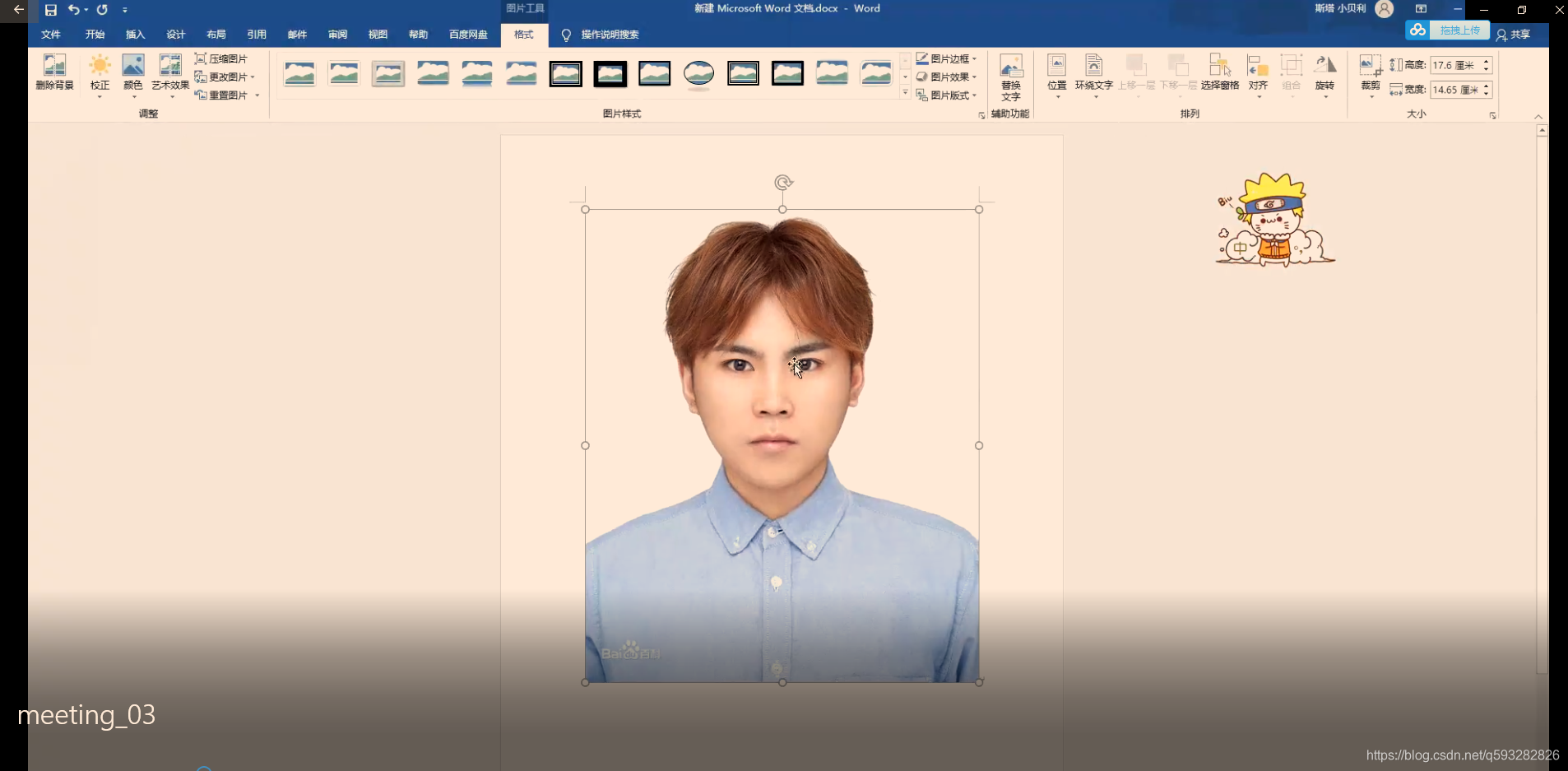Click the rotation handle above the photo
The image size is (1568, 771).
783,183
